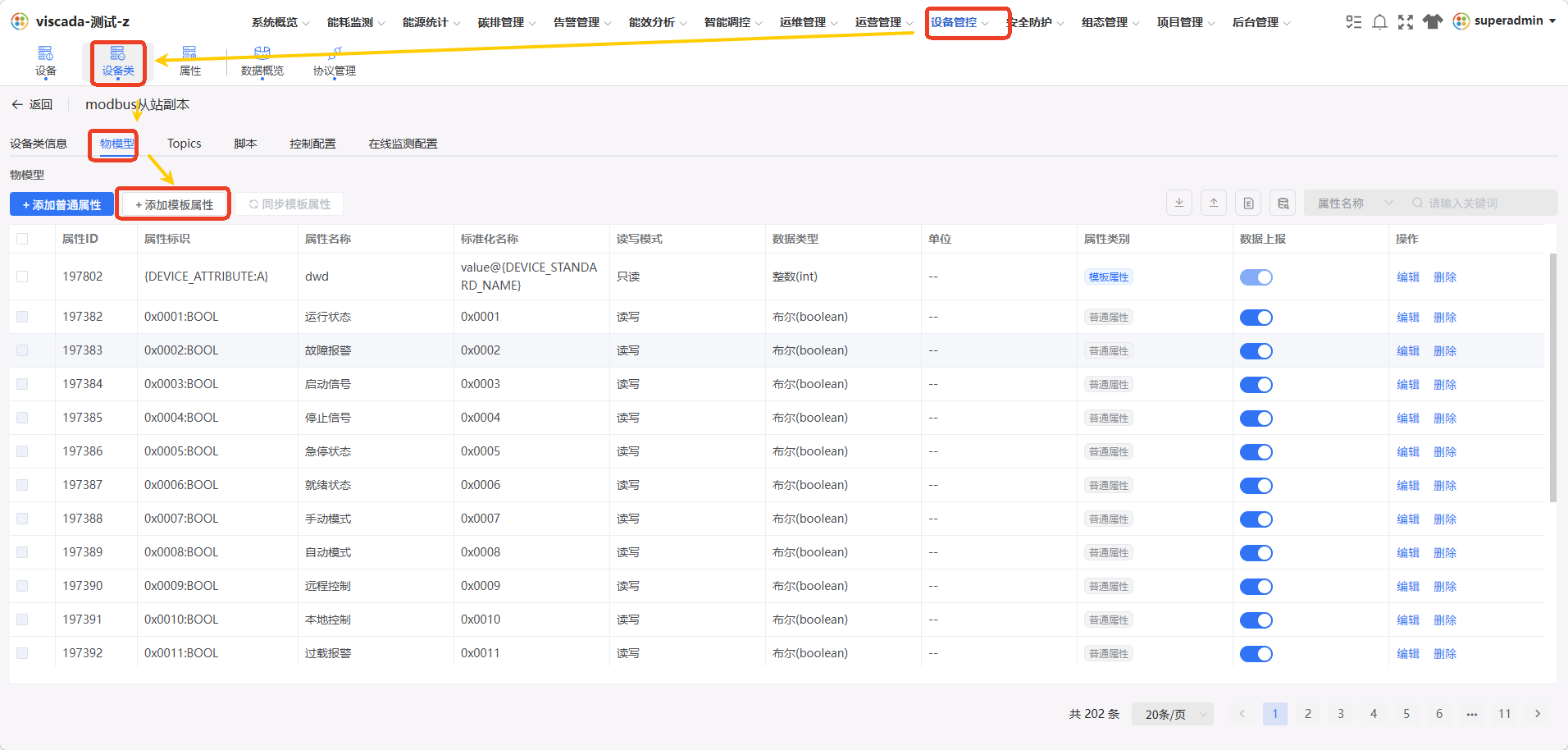This screenshot has width=1568, height=750.
Task: Open theme settings via the shirt icon
Action: point(1433,22)
